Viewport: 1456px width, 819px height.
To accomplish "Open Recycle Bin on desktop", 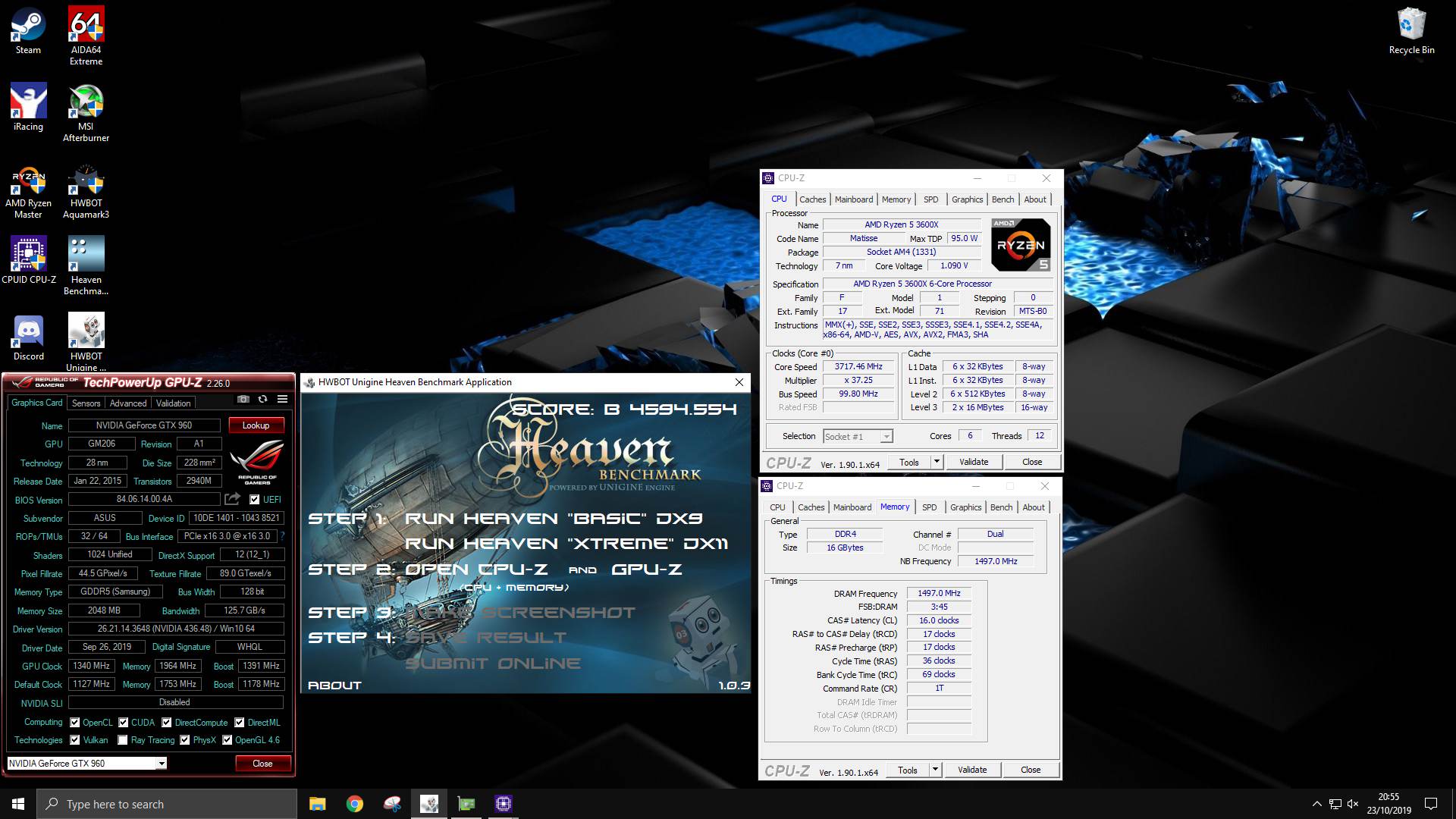I will point(1411,31).
